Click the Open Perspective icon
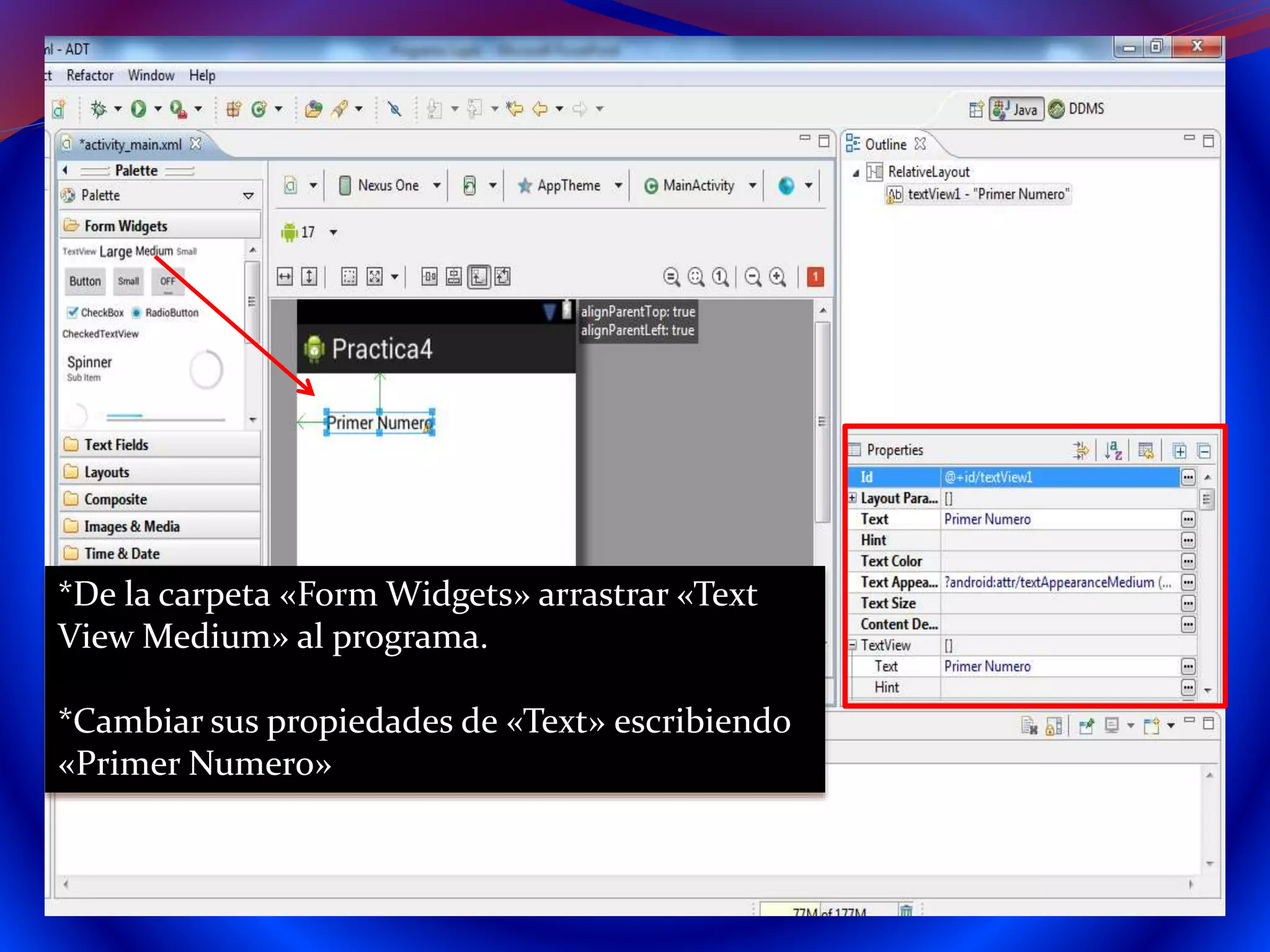The width and height of the screenshot is (1270, 952). point(976,109)
